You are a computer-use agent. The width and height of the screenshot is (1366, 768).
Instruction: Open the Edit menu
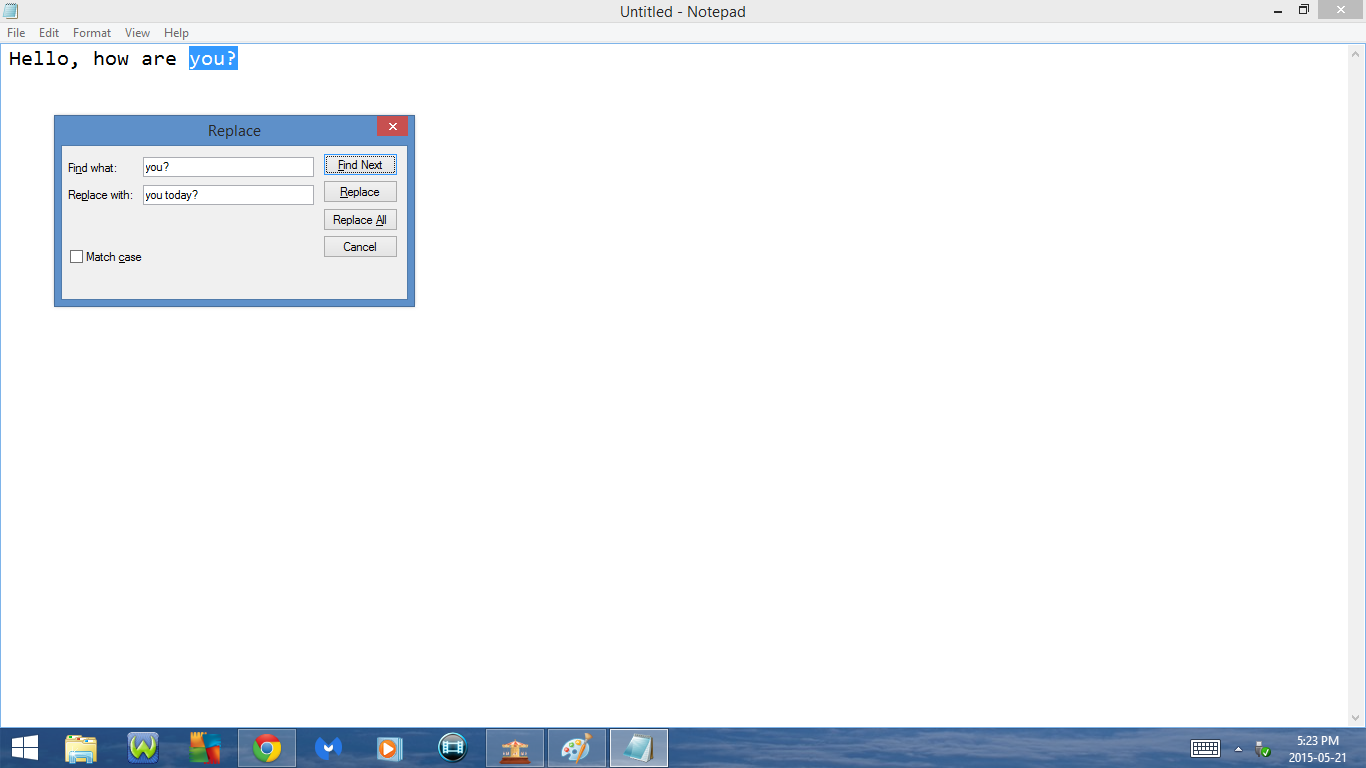48,32
